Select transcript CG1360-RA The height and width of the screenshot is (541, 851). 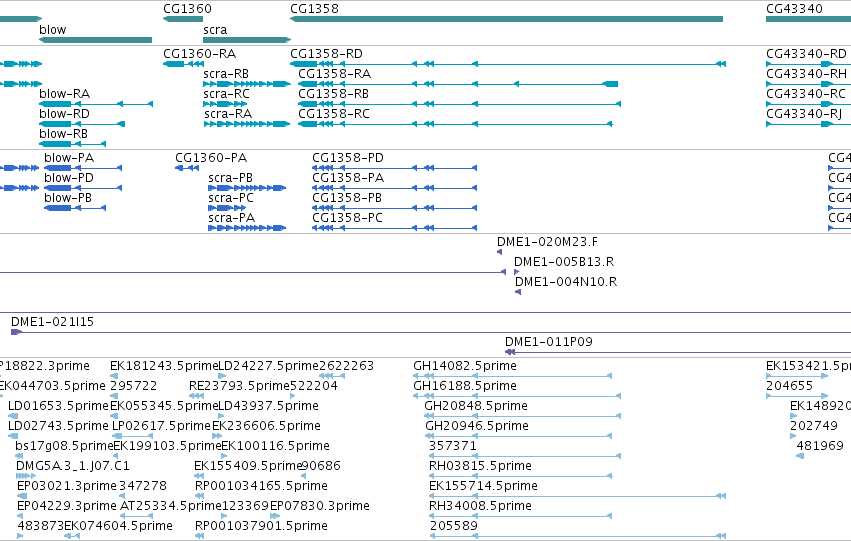coord(183,64)
